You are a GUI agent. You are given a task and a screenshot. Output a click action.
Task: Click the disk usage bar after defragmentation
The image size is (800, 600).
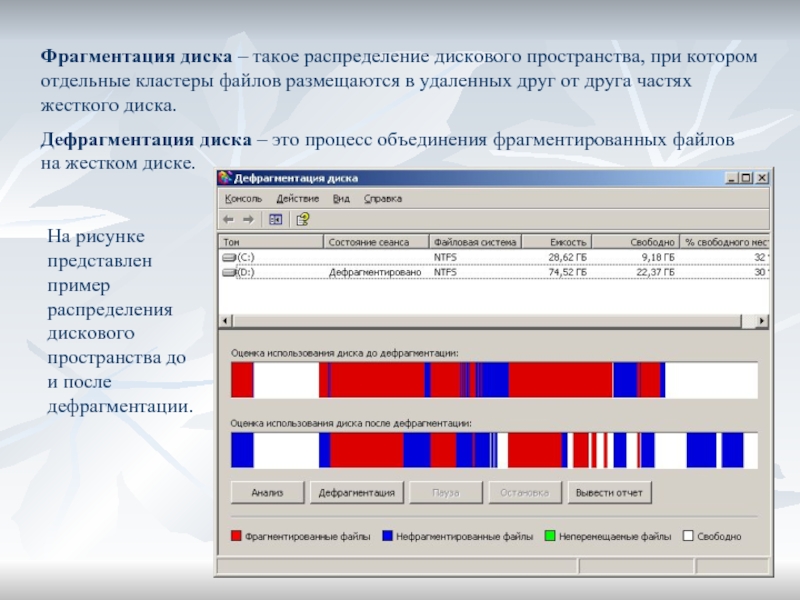point(494,450)
